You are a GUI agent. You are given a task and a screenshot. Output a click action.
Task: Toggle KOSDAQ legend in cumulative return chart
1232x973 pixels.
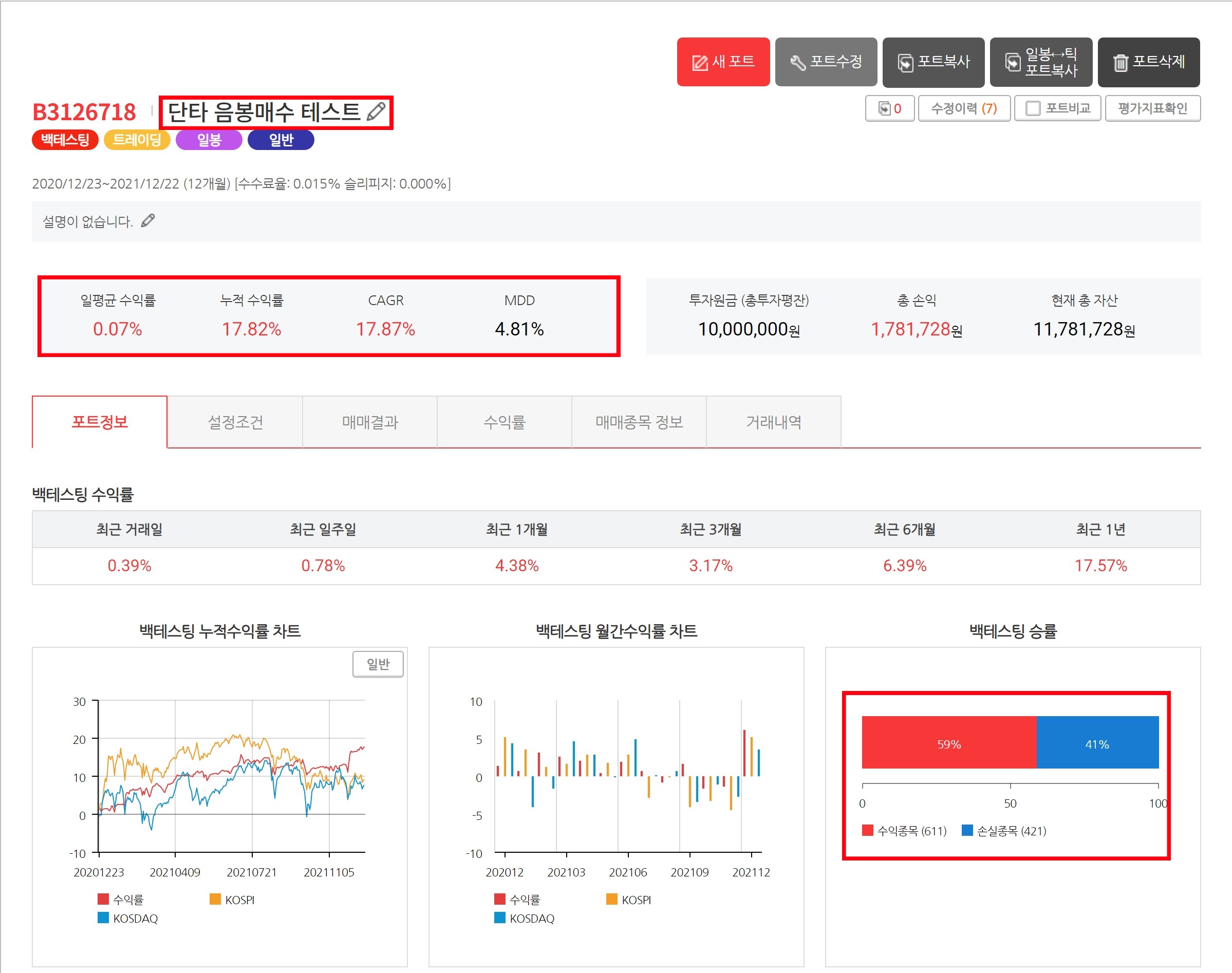coord(127,918)
